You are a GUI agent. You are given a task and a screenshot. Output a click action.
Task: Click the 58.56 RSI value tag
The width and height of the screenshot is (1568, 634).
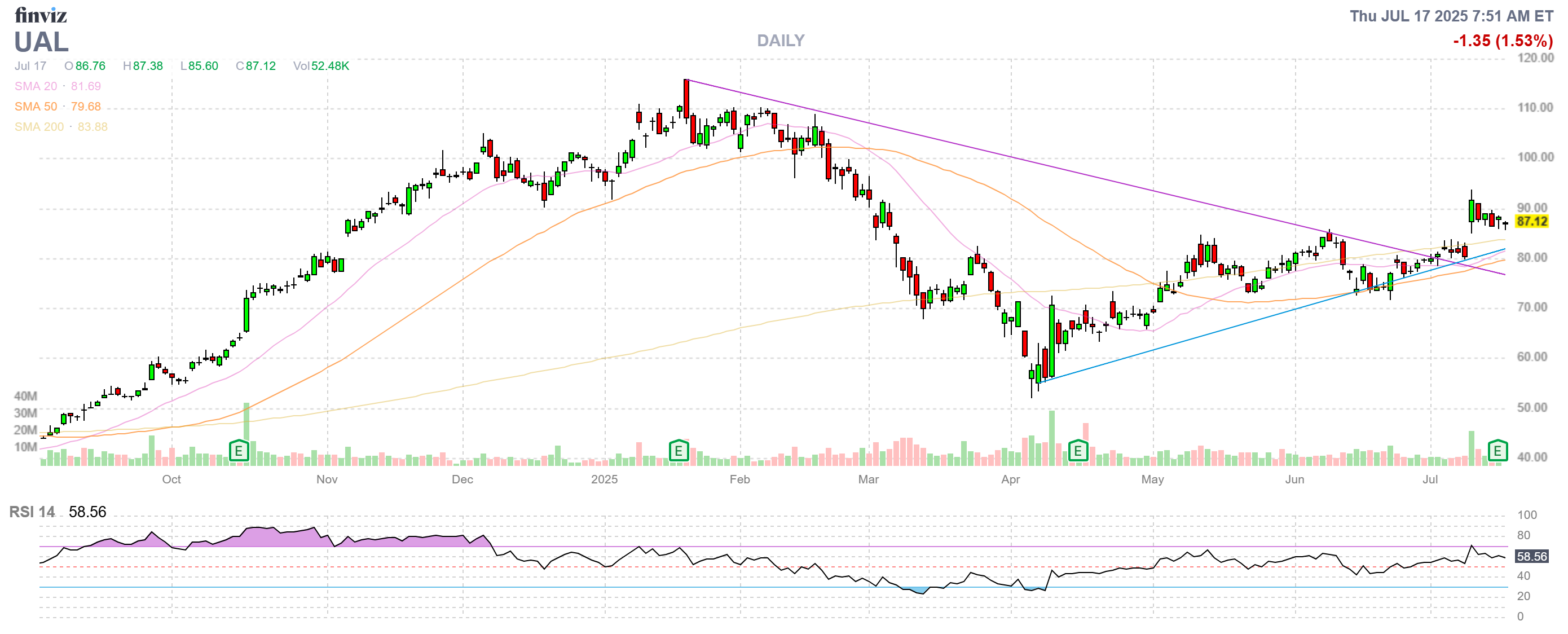coord(1531,556)
